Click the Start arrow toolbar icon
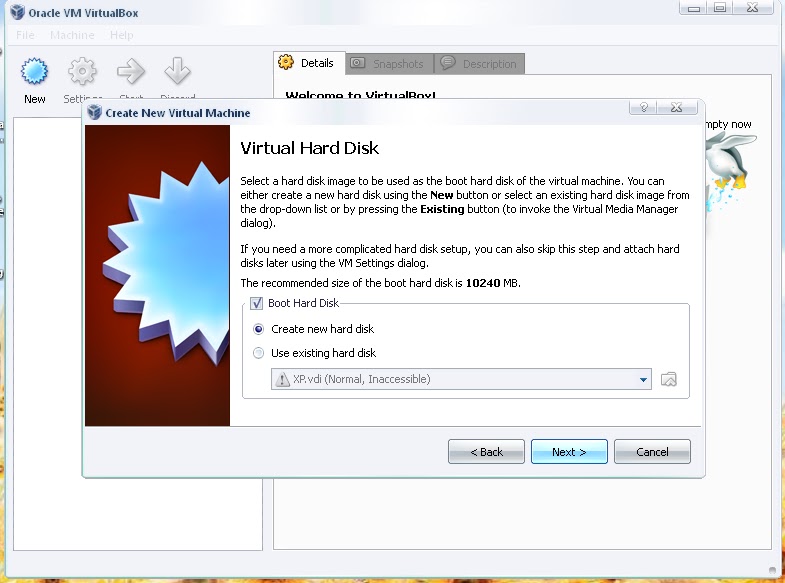The height and width of the screenshot is (583, 785). (x=131, y=71)
